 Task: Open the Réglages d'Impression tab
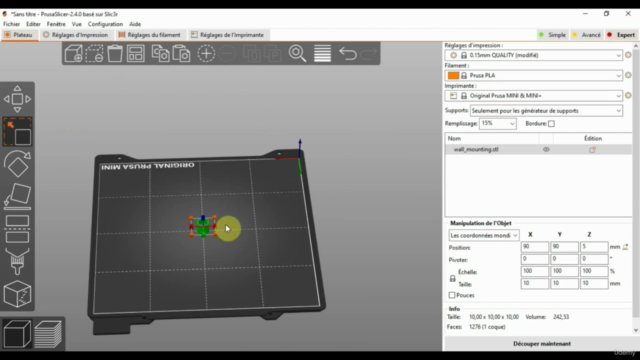tap(76, 35)
